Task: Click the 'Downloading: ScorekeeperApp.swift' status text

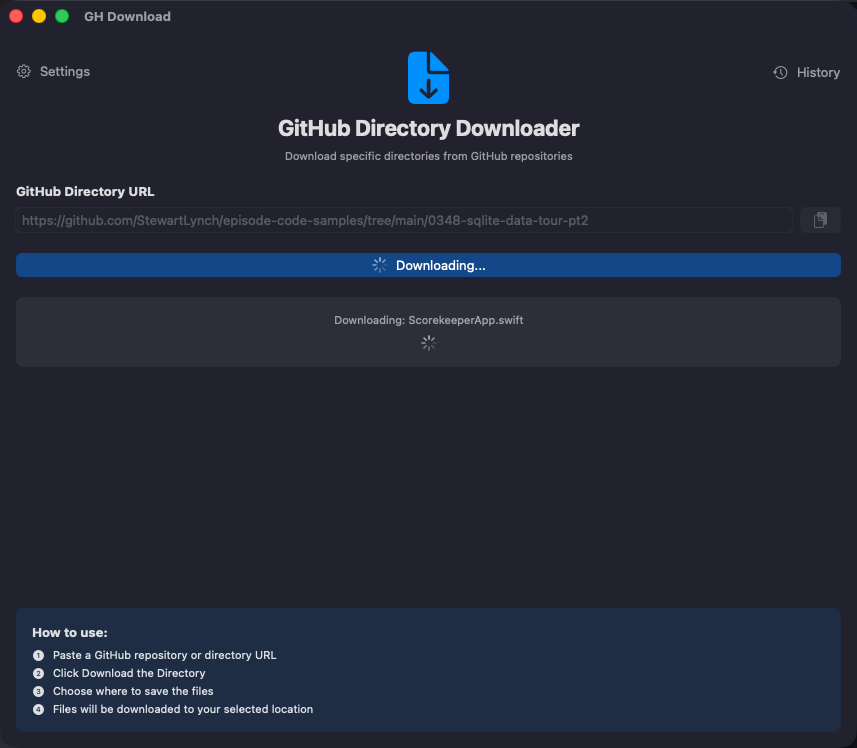Action: pyautogui.click(x=428, y=320)
